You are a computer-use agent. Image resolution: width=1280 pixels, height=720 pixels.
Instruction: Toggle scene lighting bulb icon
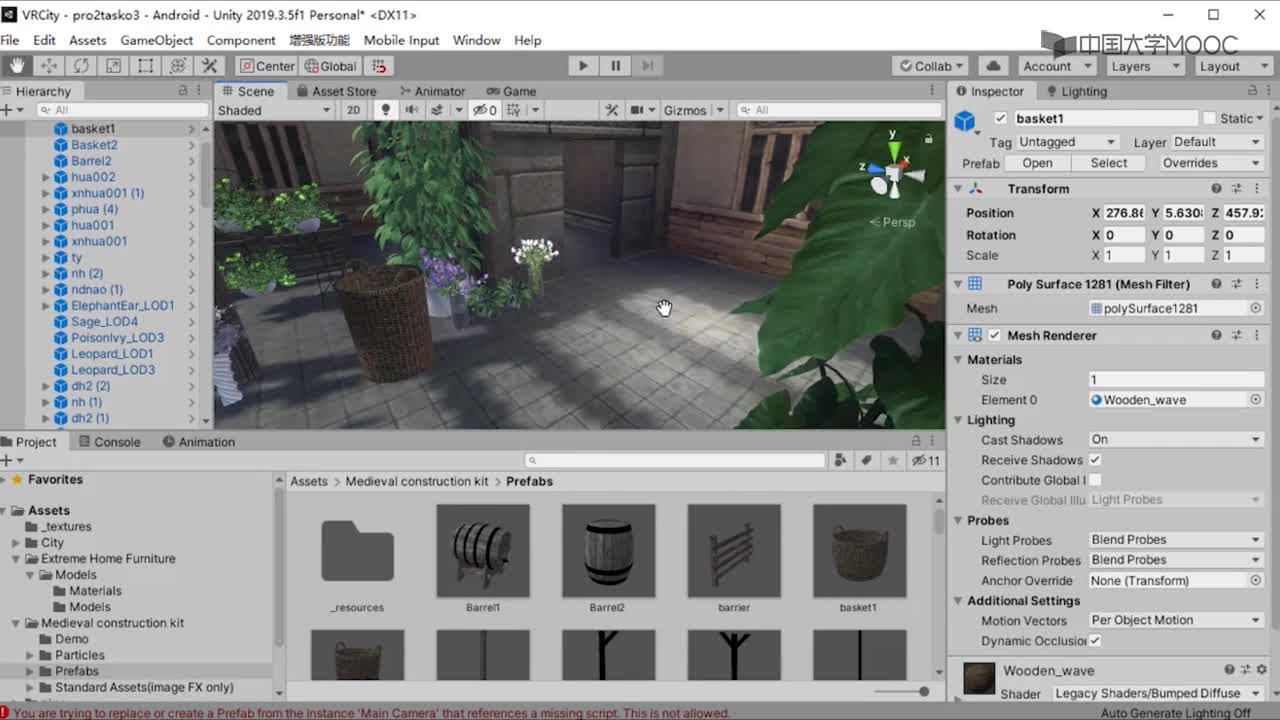click(385, 110)
